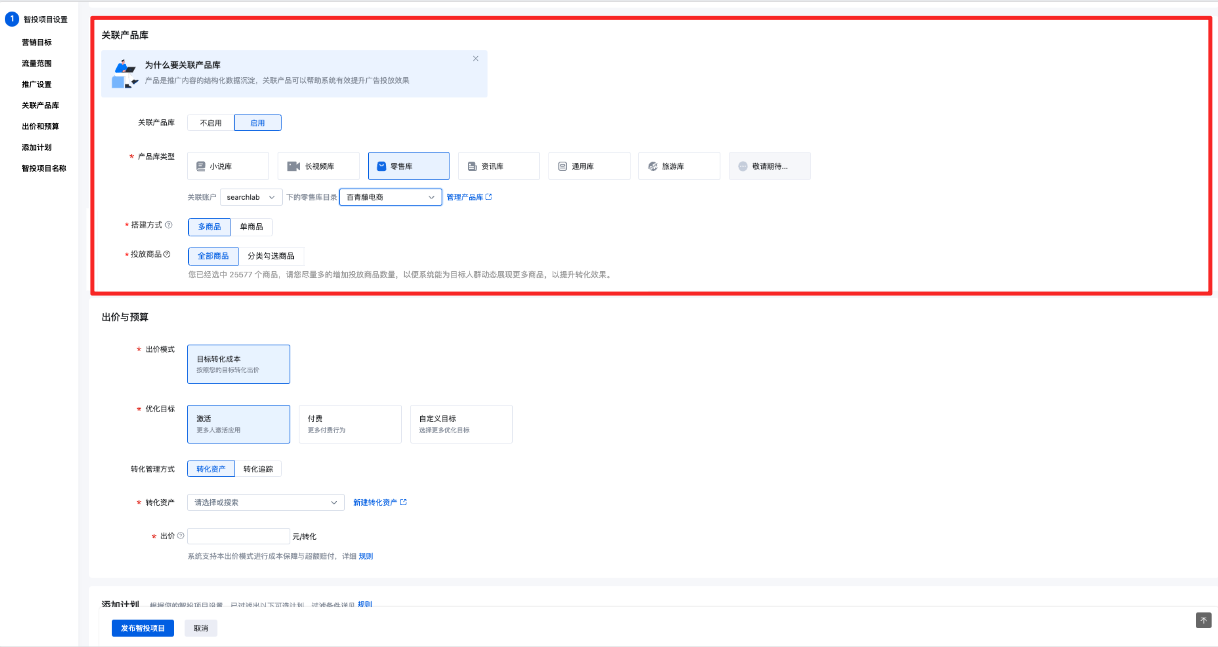Close the 为什么要关联产品库 info banner

tap(476, 59)
